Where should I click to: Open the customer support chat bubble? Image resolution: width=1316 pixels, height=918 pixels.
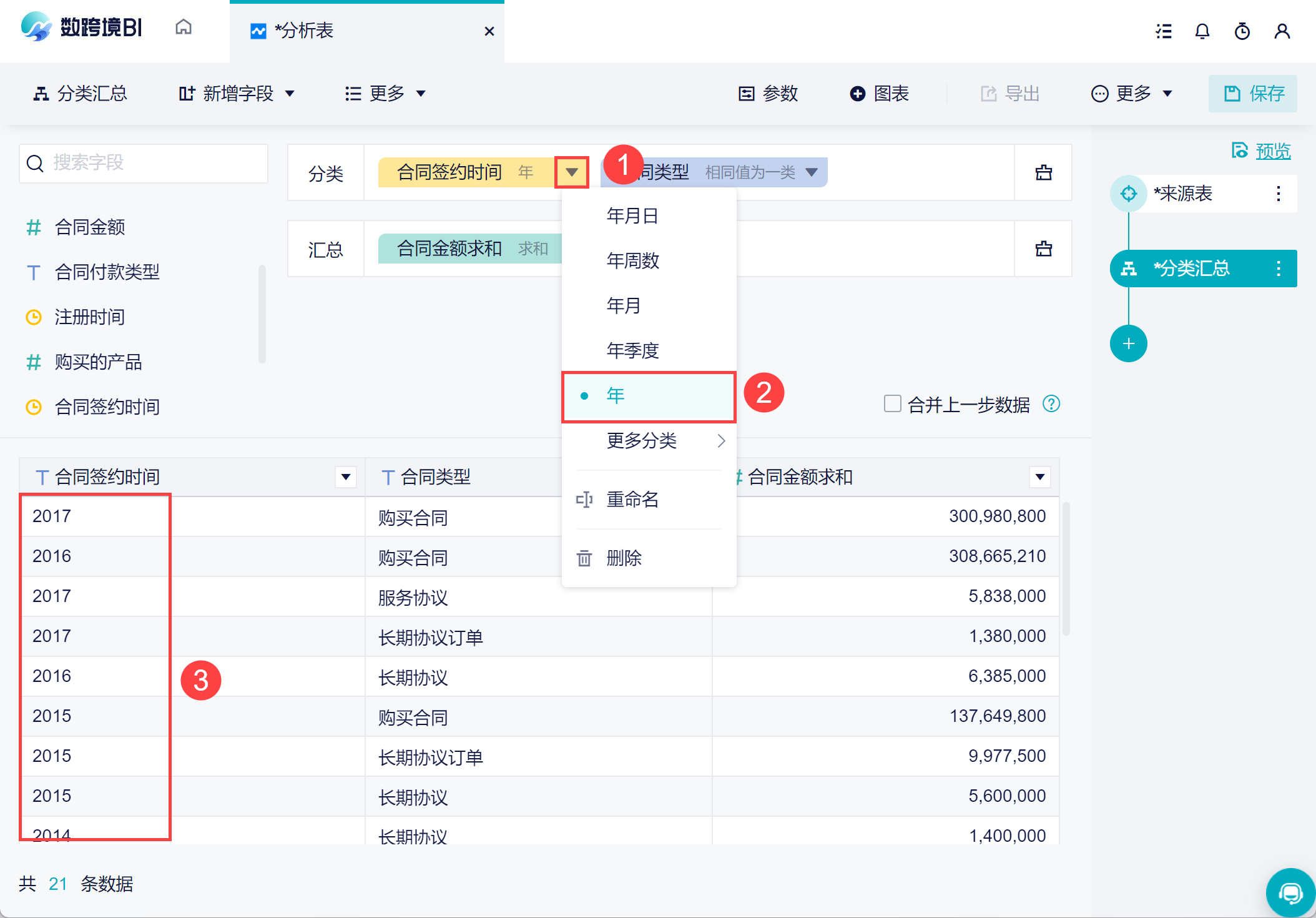pyautogui.click(x=1290, y=893)
